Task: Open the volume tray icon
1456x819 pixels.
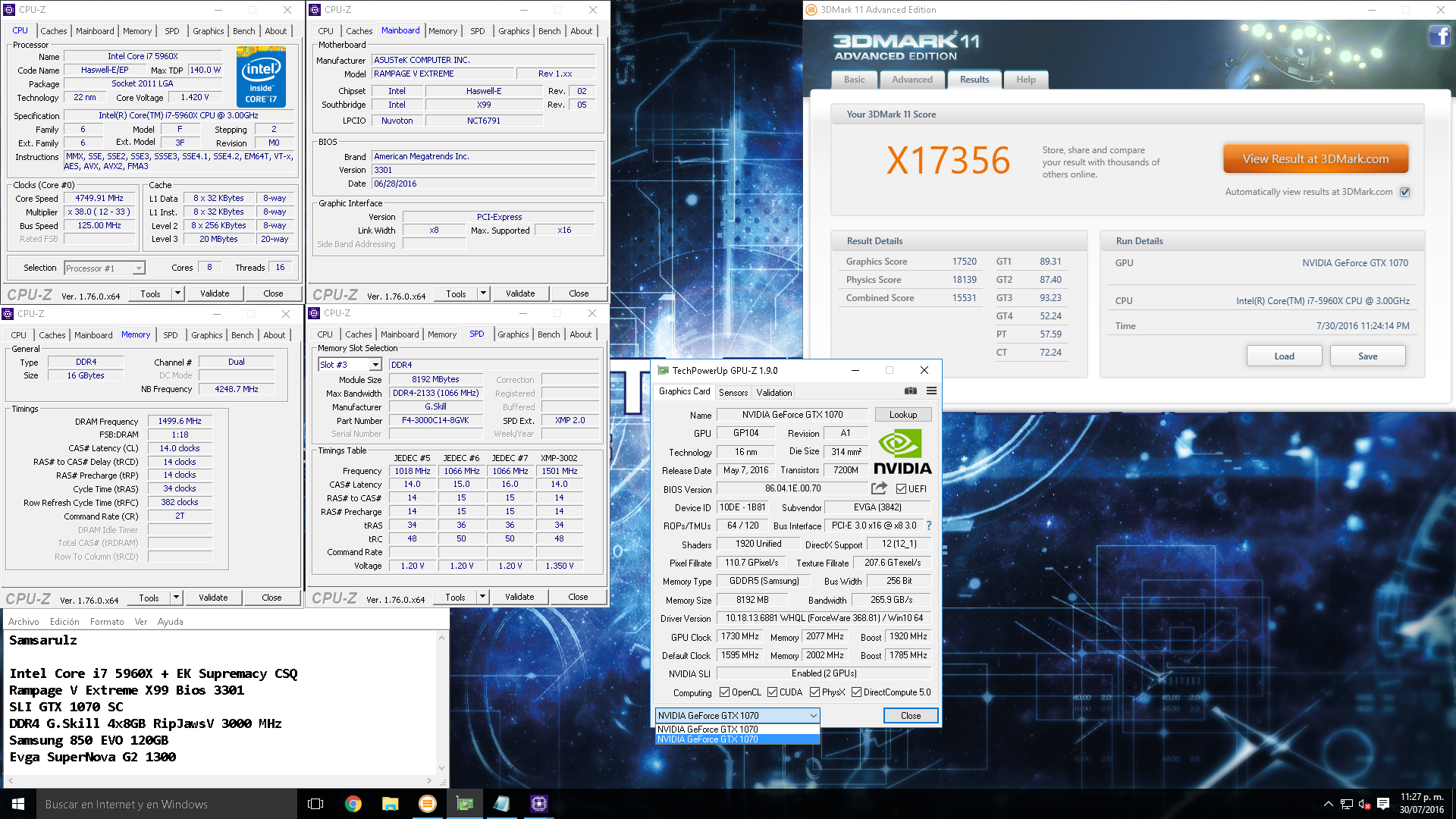Action: point(1364,804)
